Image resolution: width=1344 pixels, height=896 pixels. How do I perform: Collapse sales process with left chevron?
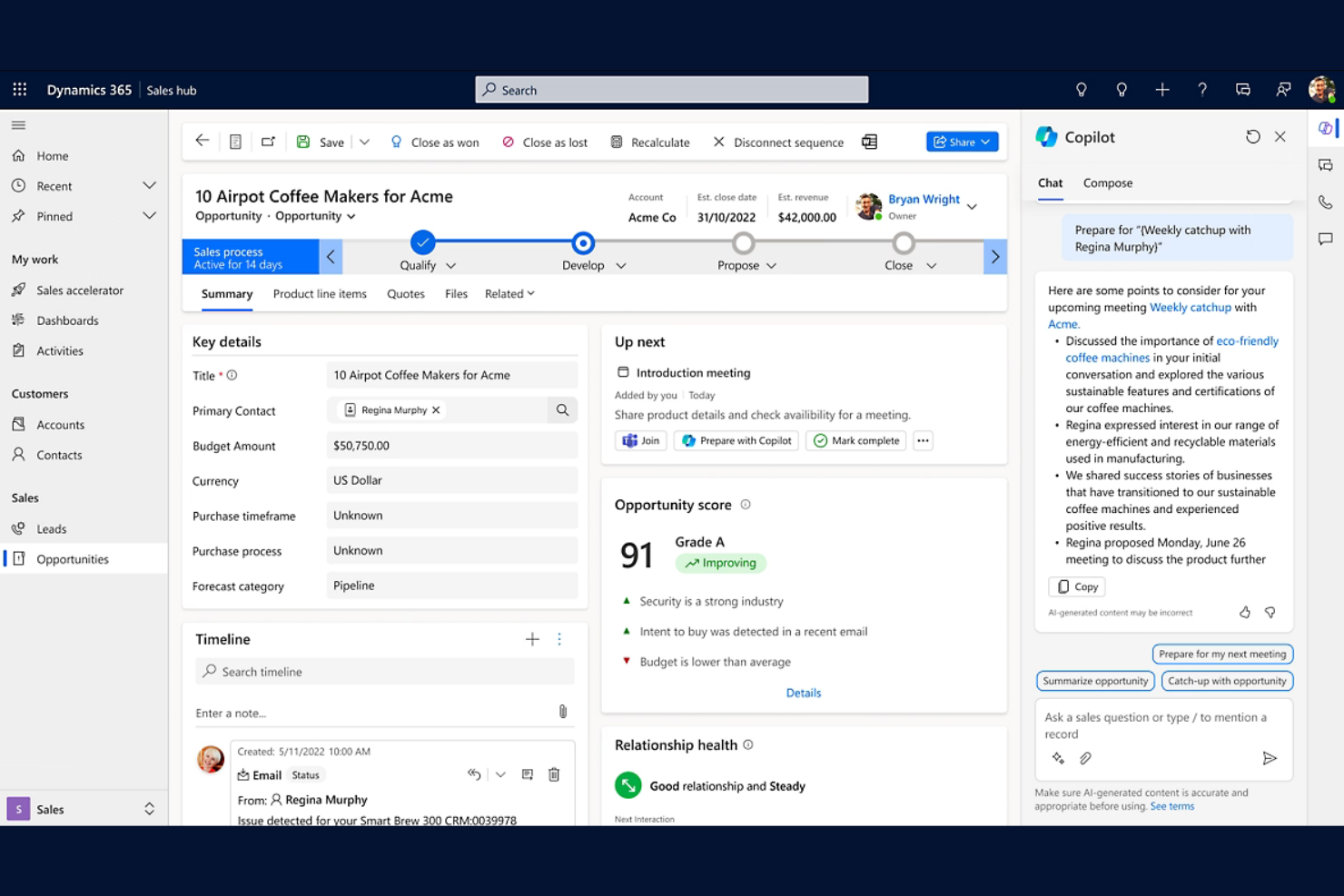(x=331, y=257)
